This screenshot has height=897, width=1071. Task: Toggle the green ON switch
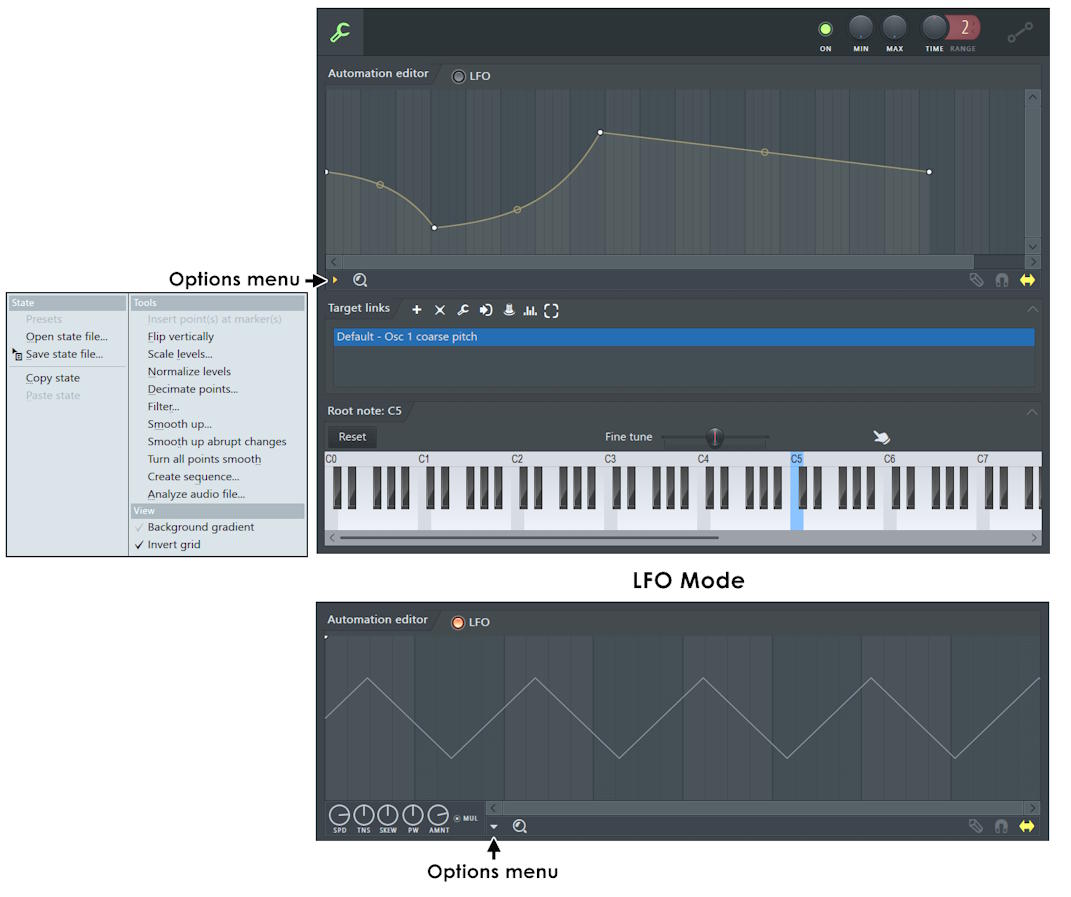pos(825,30)
